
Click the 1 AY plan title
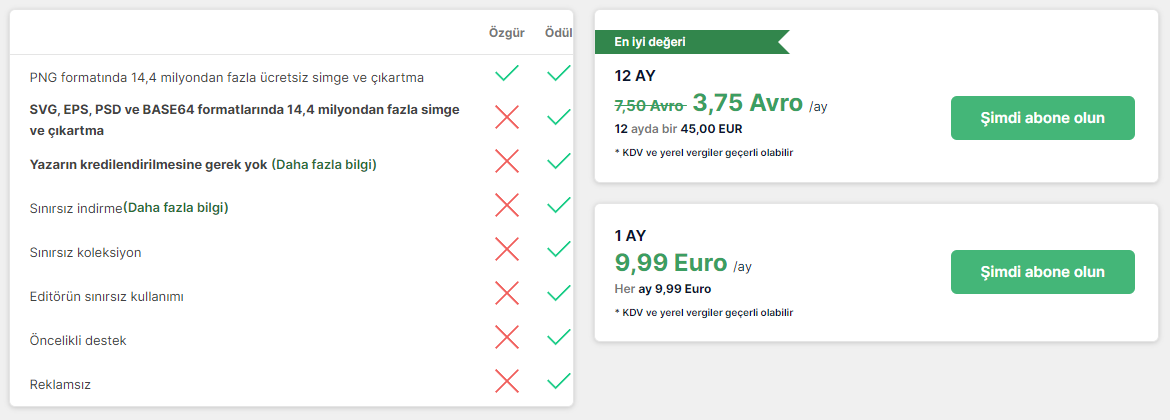(630, 235)
